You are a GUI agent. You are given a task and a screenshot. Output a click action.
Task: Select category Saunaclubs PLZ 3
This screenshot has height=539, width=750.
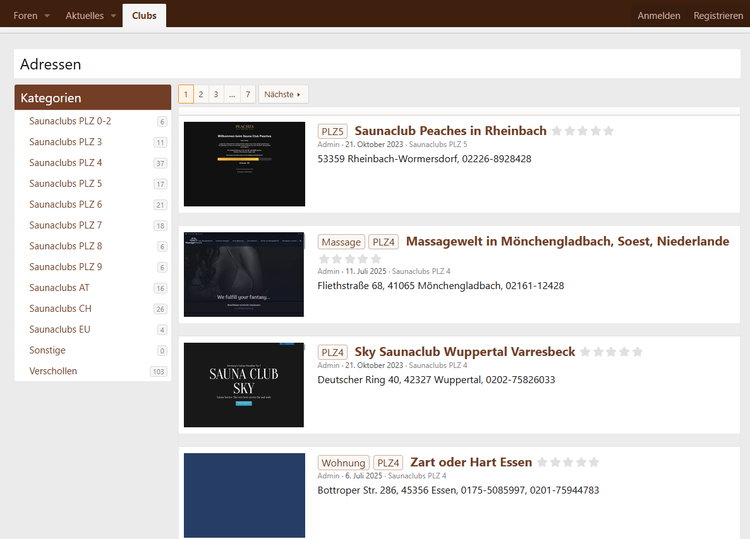[x=66, y=142]
